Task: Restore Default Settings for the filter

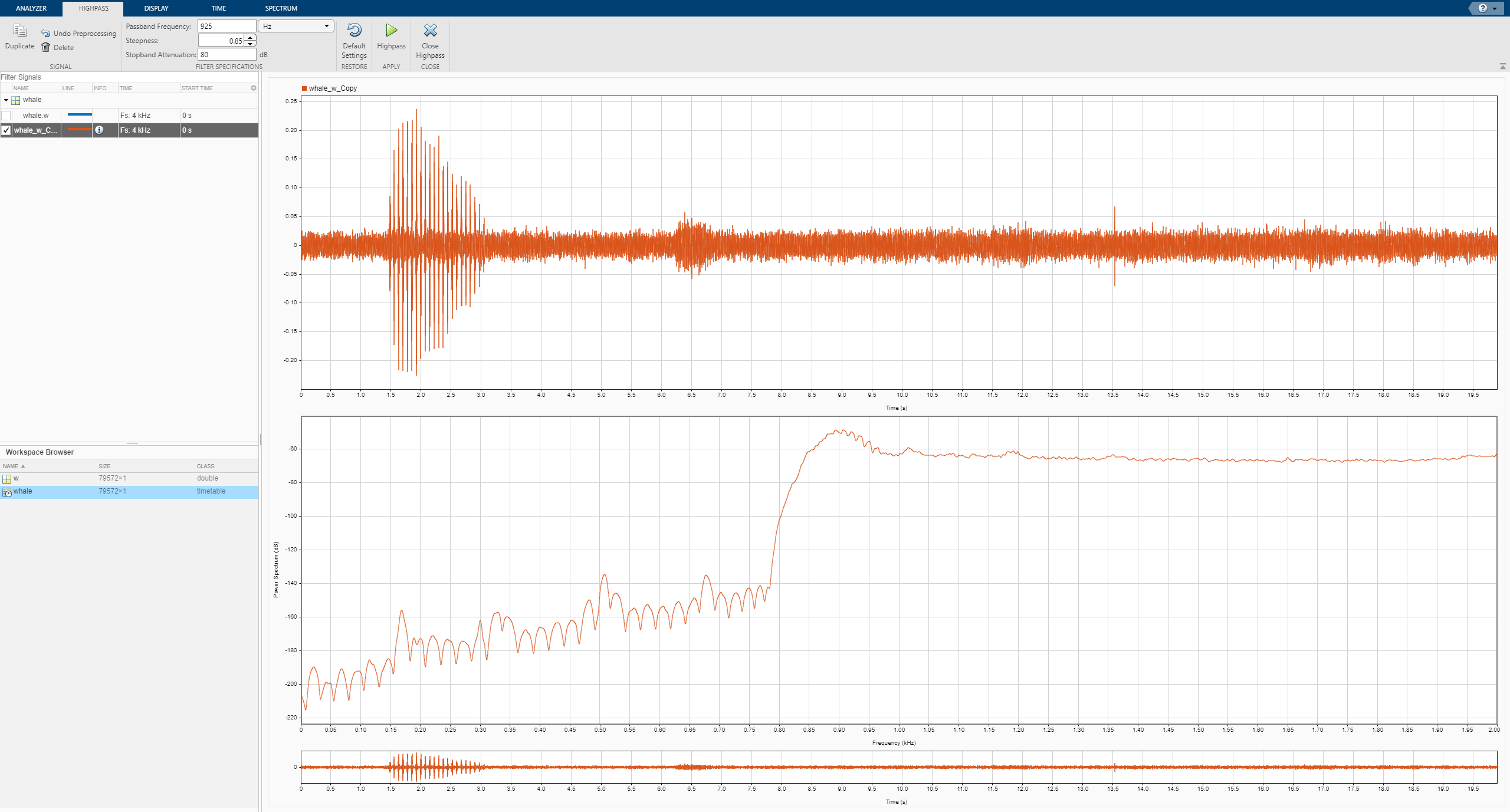Action: [x=354, y=31]
